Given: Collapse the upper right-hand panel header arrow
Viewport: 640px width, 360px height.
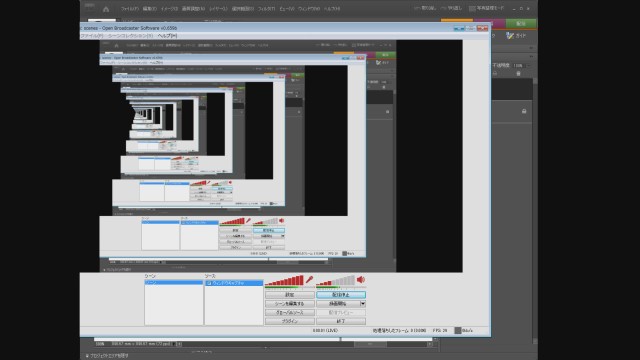Looking at the screenshot, I should [x=531, y=48].
